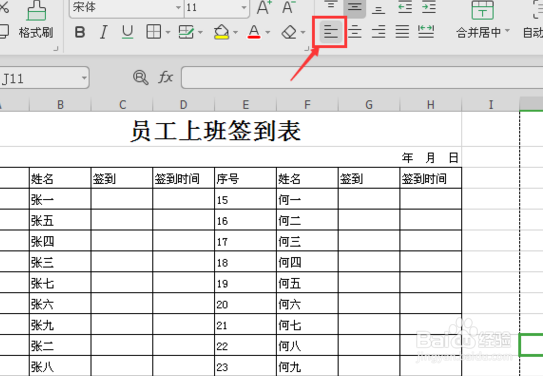Click the clipboard group dialog launcher corner
543x376 pixels.
point(56,48)
